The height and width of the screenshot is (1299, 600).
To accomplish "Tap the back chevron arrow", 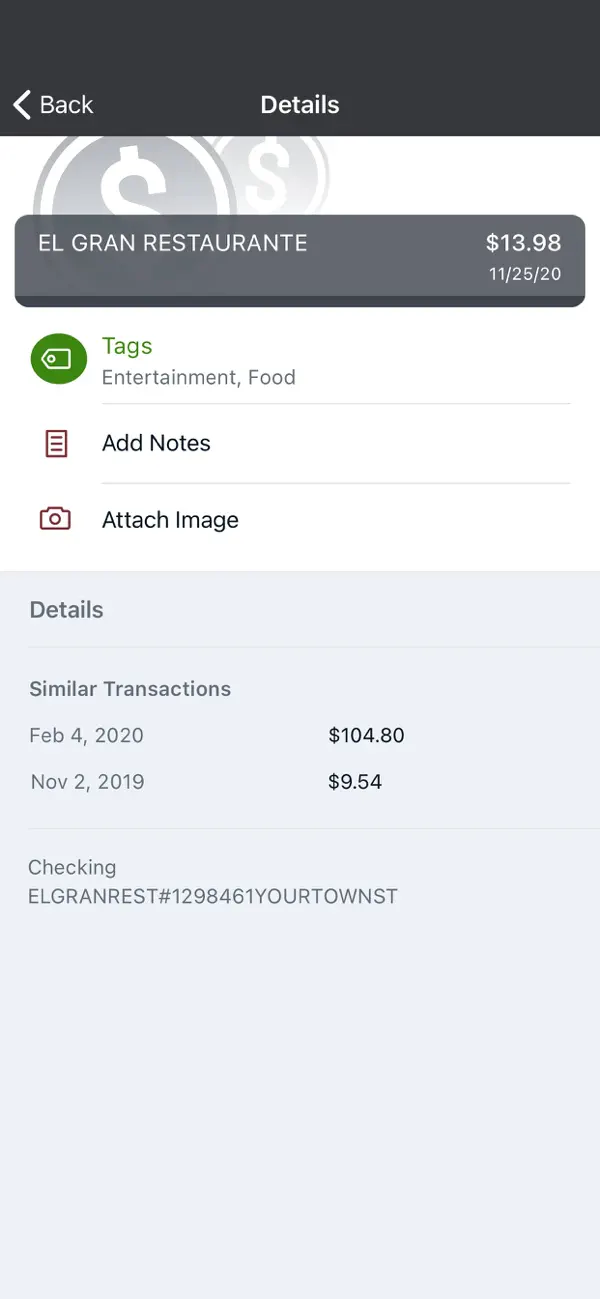I will tap(22, 105).
